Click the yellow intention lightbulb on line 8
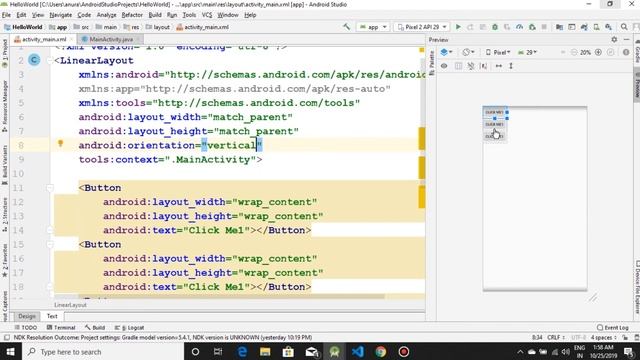640x360 pixels. click(x=60, y=144)
